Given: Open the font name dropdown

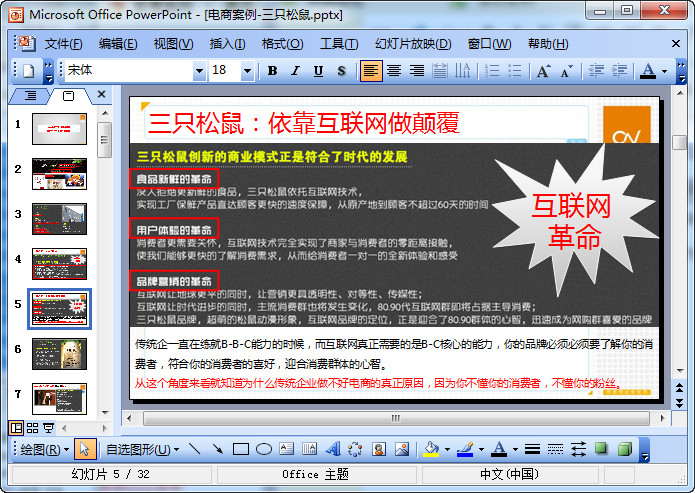Looking at the screenshot, I should (199, 71).
